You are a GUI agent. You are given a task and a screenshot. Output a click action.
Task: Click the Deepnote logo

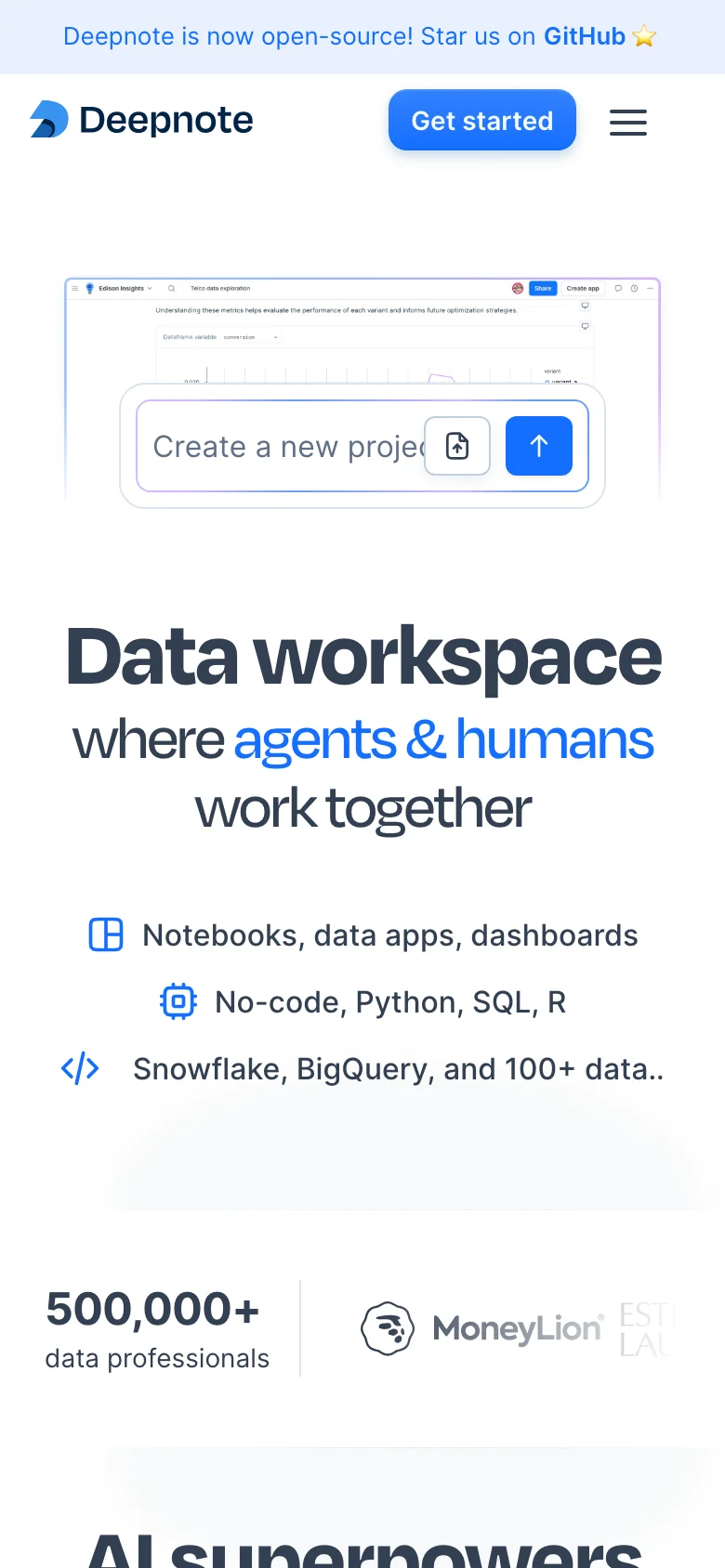pyautogui.click(x=139, y=119)
